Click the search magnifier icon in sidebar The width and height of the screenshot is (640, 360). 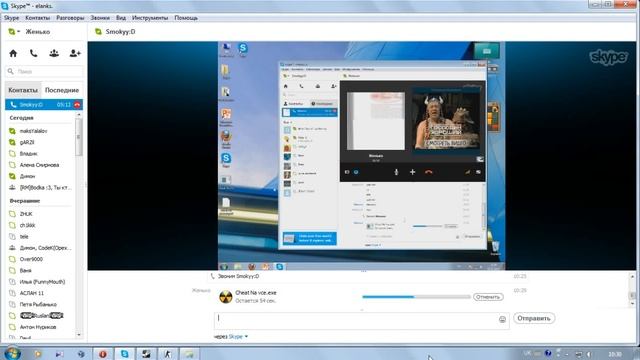[x=11, y=71]
